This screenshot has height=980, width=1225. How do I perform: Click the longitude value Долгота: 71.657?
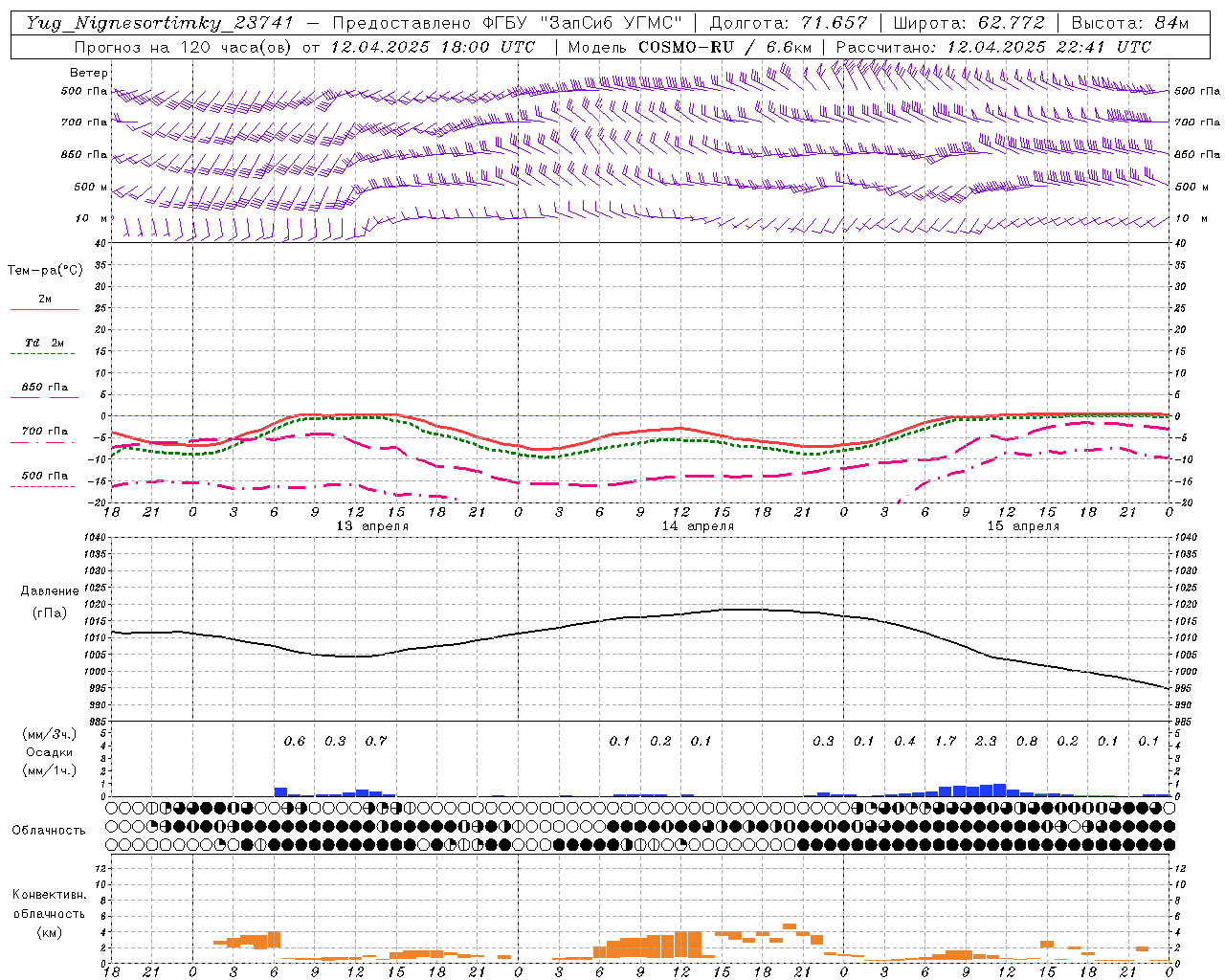789,23
